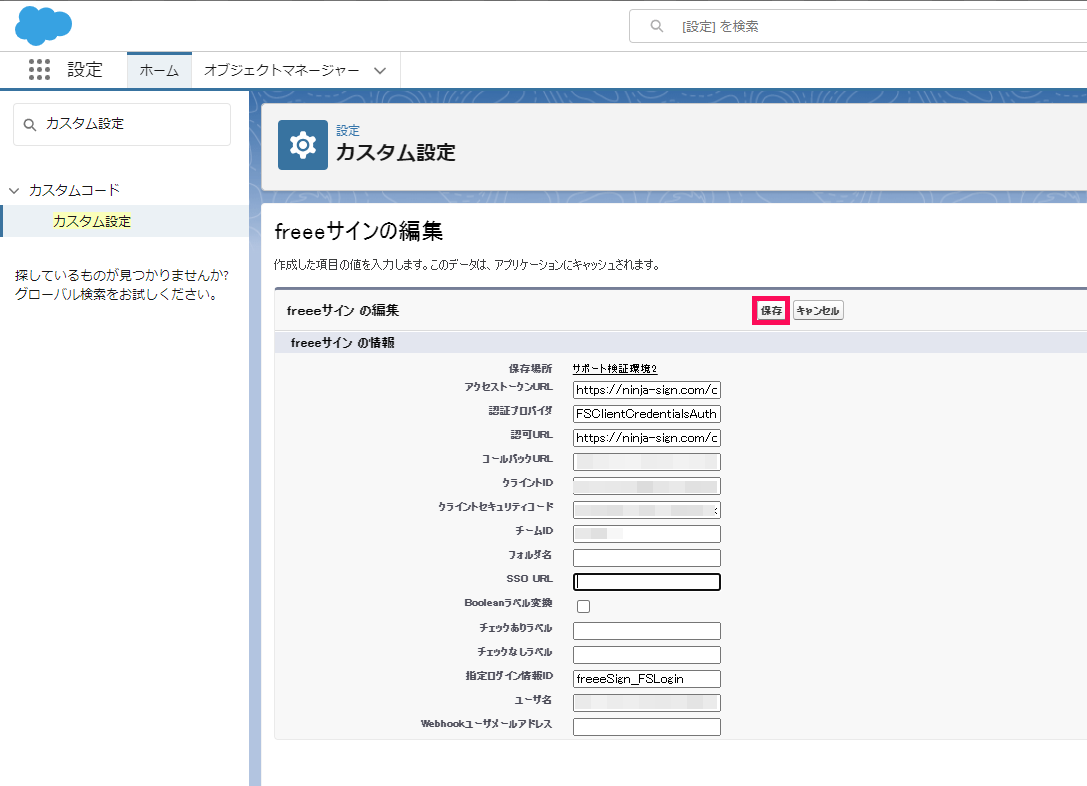Toggle the Booleanラベル変換 checkbox
Image resolution: width=1087 pixels, height=786 pixels.
click(584, 606)
